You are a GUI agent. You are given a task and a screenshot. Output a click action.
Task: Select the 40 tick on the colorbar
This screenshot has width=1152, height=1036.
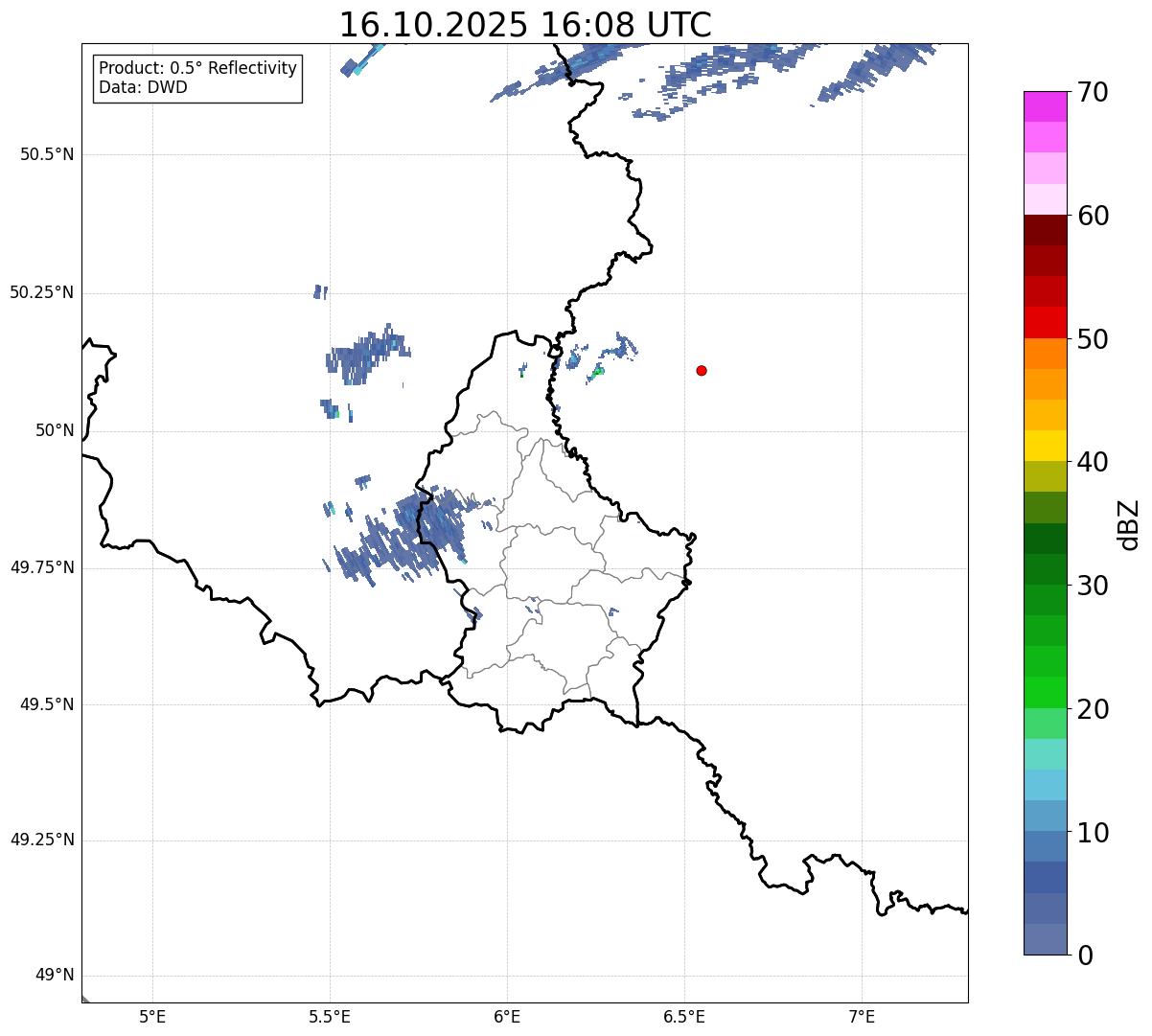(x=1092, y=462)
